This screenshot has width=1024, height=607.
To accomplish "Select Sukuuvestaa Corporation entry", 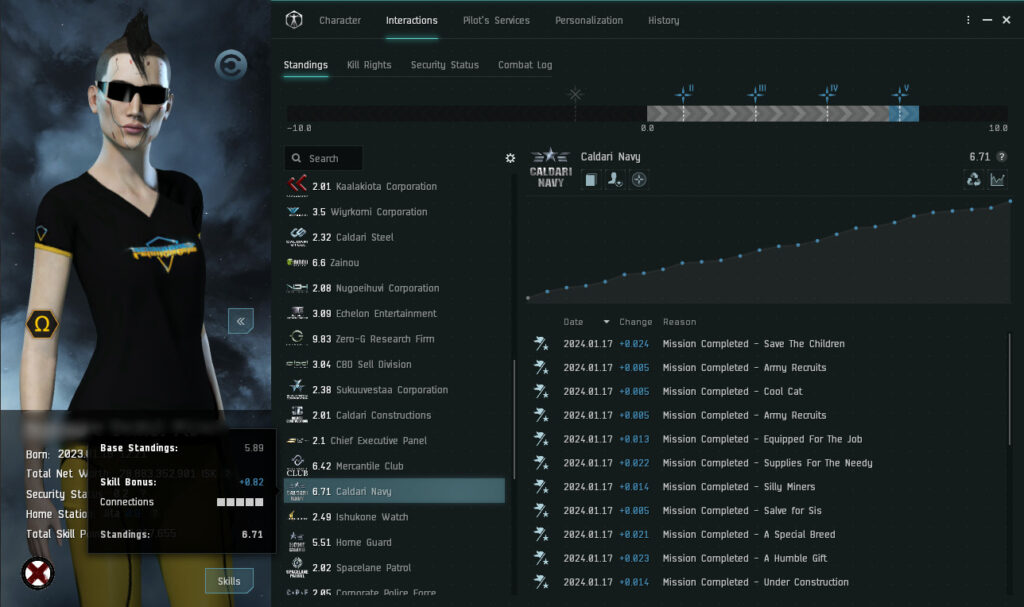I will point(394,390).
